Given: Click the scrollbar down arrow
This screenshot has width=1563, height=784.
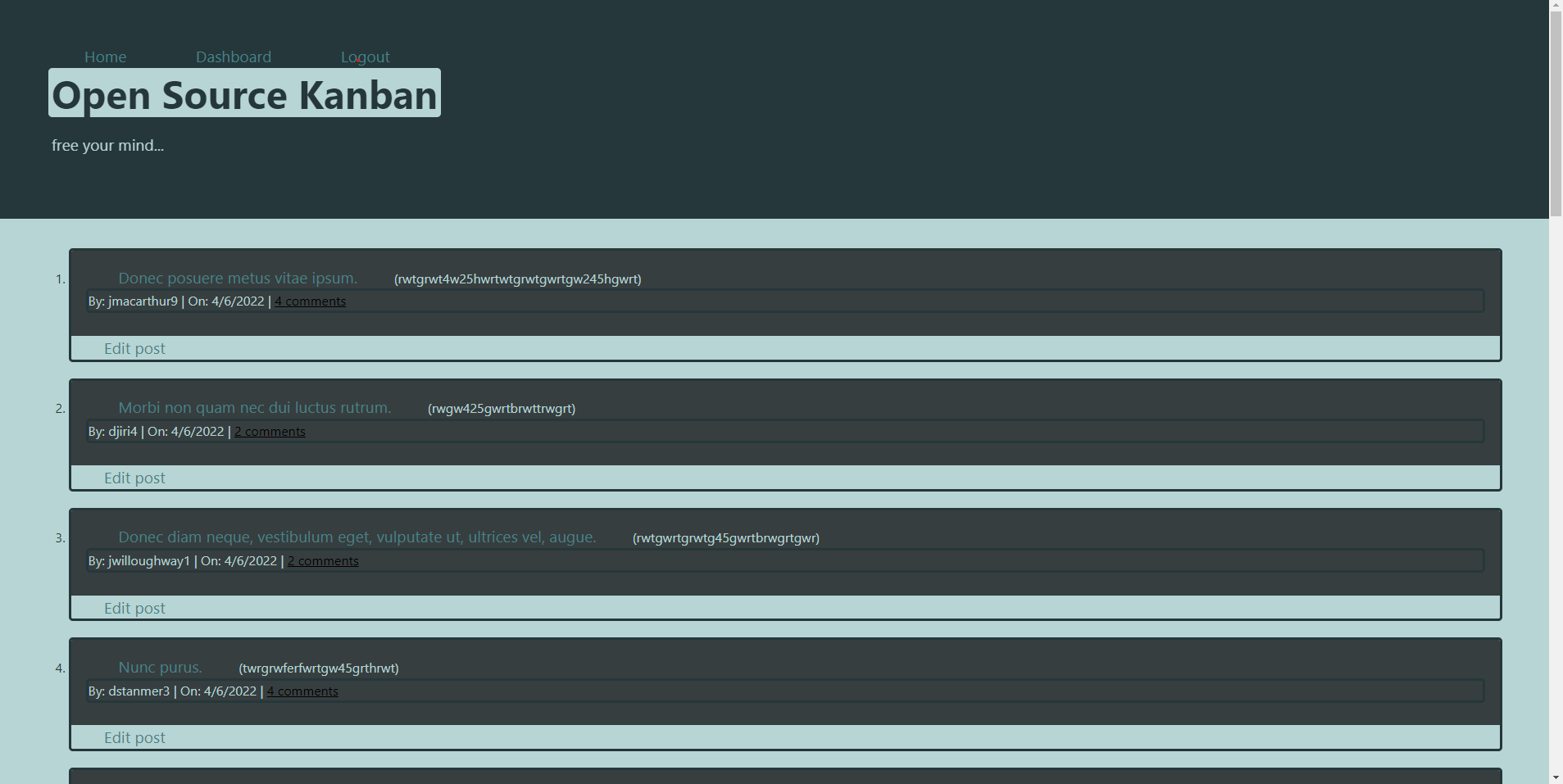Looking at the screenshot, I should click(1555, 777).
